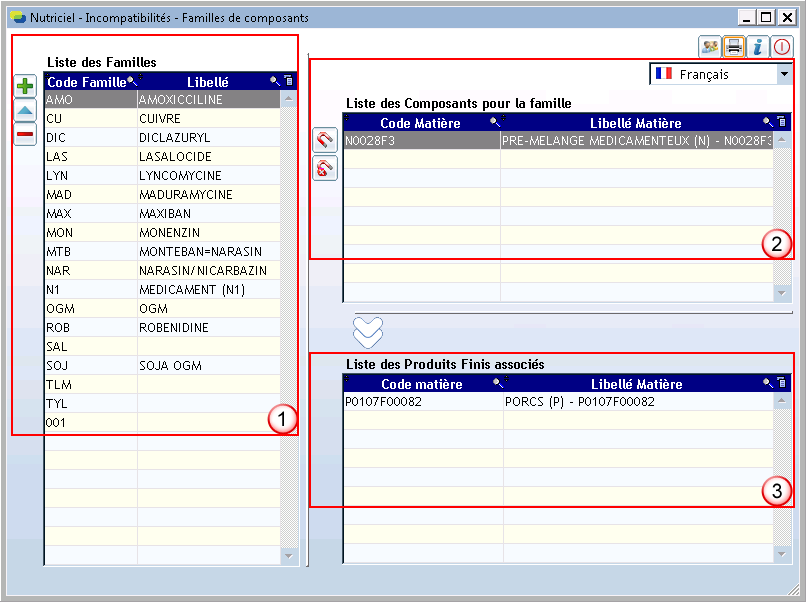Sort by Code Famille column header

coord(86,82)
